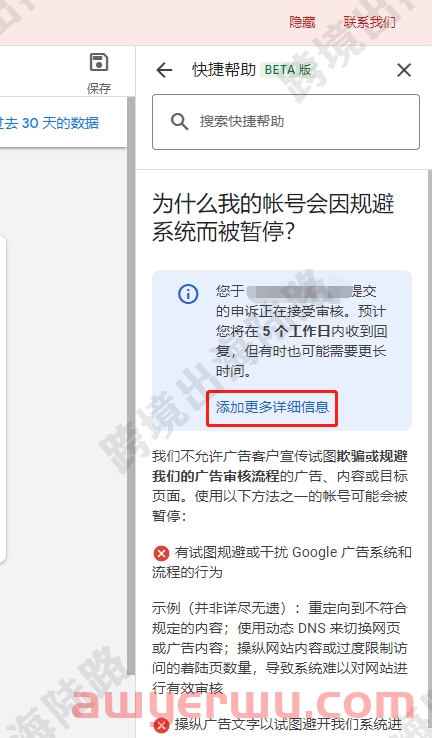
Task: Click the 保存 label under save icon
Action: (99, 88)
